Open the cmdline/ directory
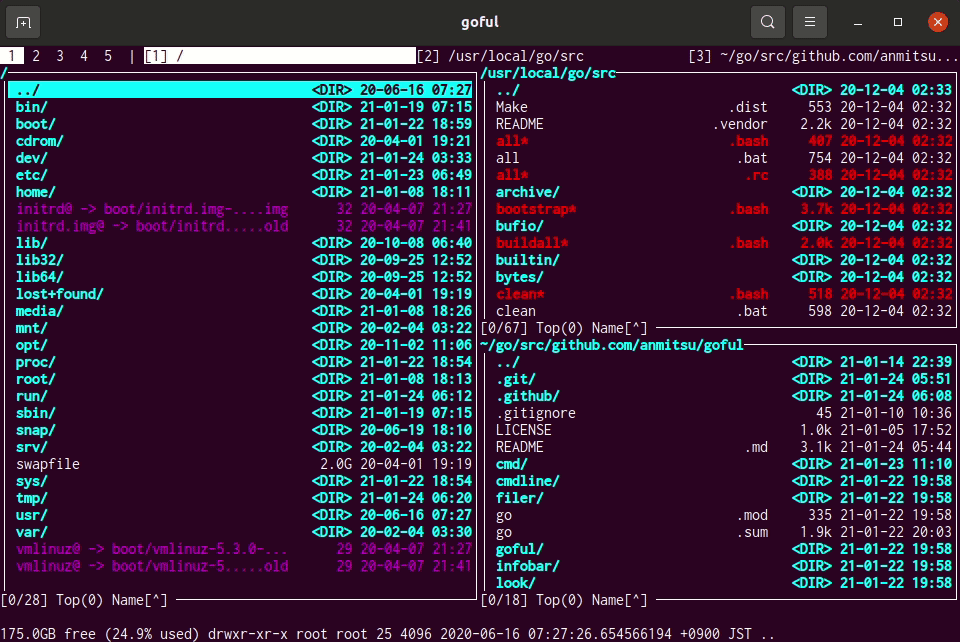Image resolution: width=960 pixels, height=642 pixels. [724, 481]
